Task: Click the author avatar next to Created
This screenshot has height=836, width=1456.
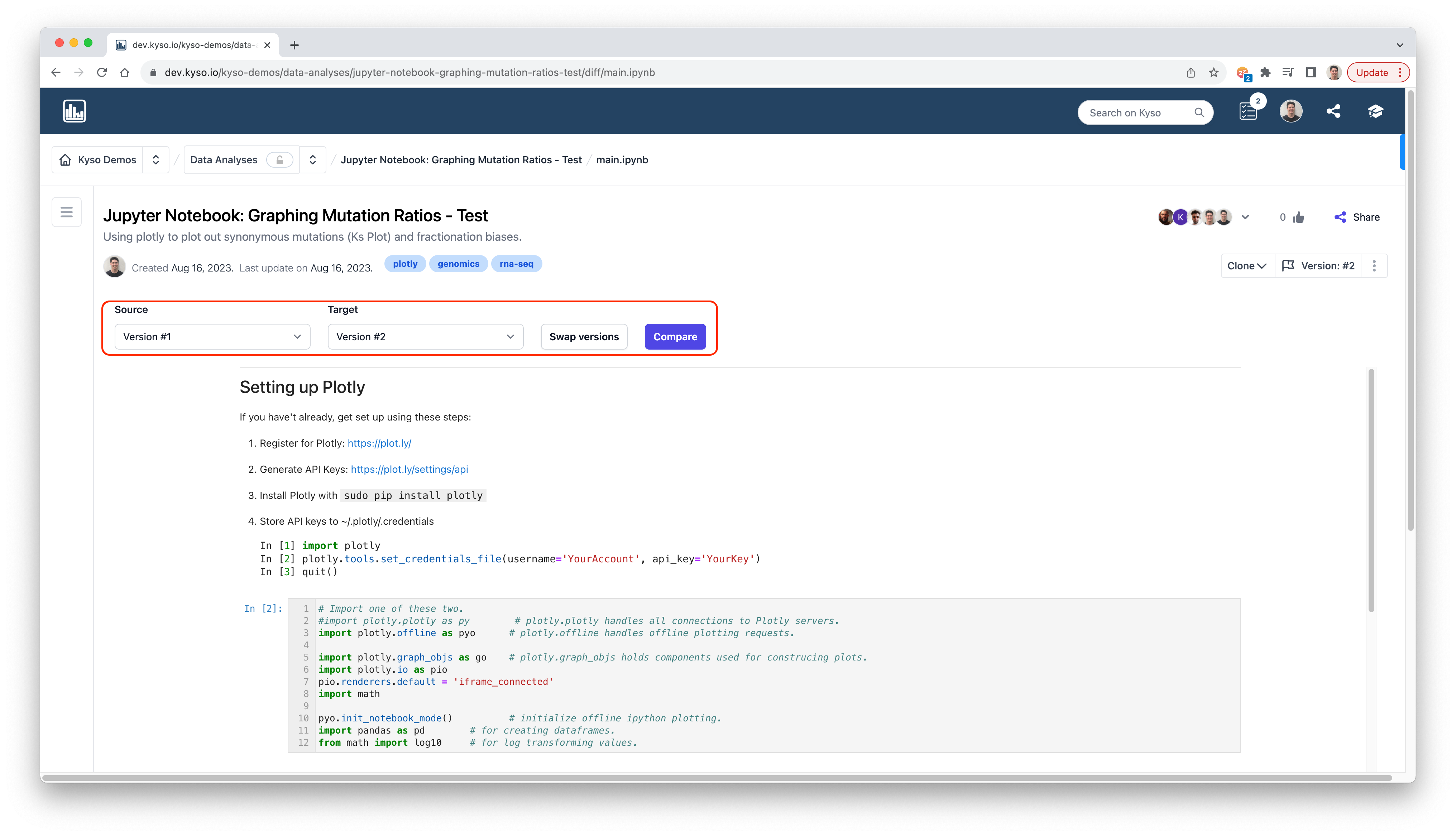Action: [x=114, y=266]
